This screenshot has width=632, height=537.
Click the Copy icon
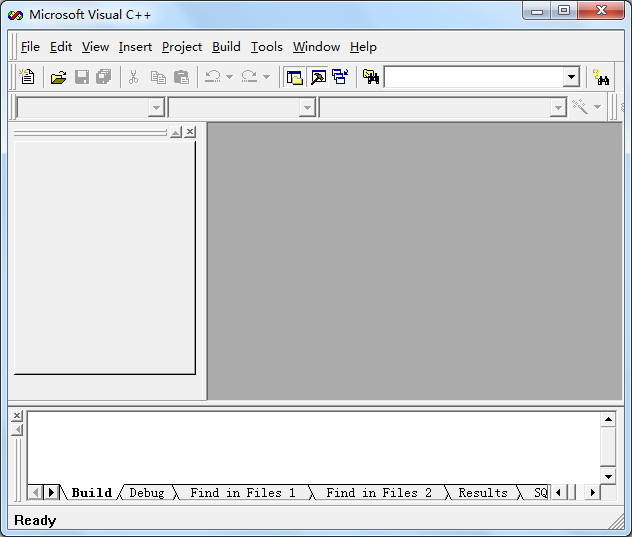158,77
